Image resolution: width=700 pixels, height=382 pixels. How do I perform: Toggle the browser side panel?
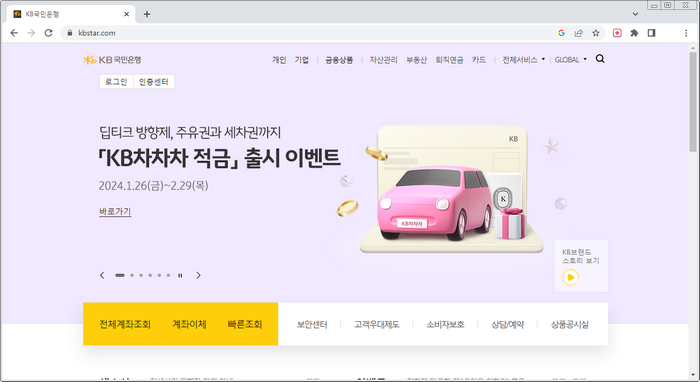pyautogui.click(x=651, y=33)
